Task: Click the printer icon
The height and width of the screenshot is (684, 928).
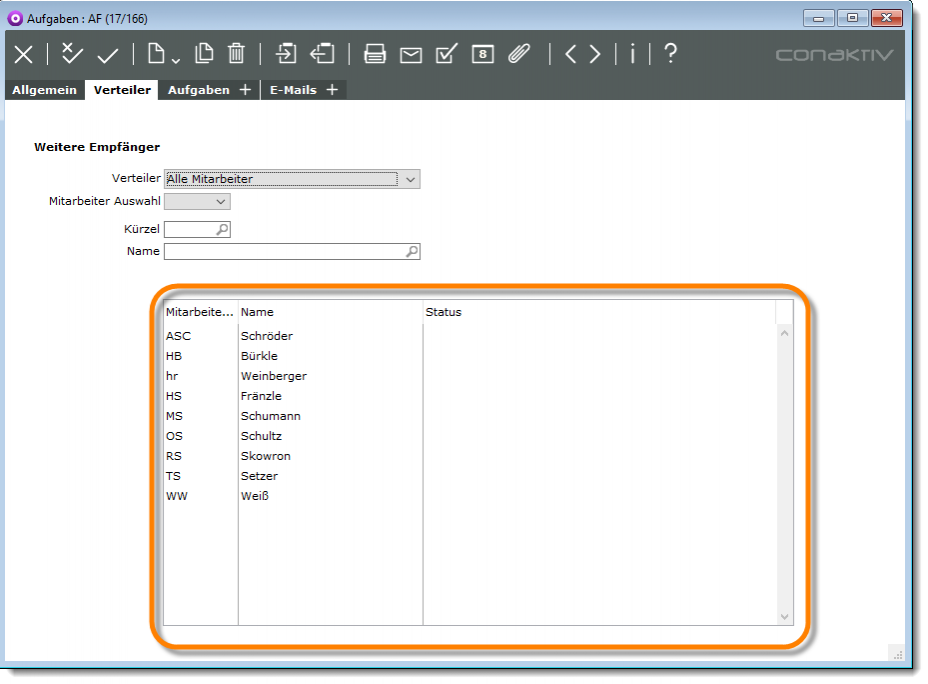Action: pyautogui.click(x=375, y=54)
